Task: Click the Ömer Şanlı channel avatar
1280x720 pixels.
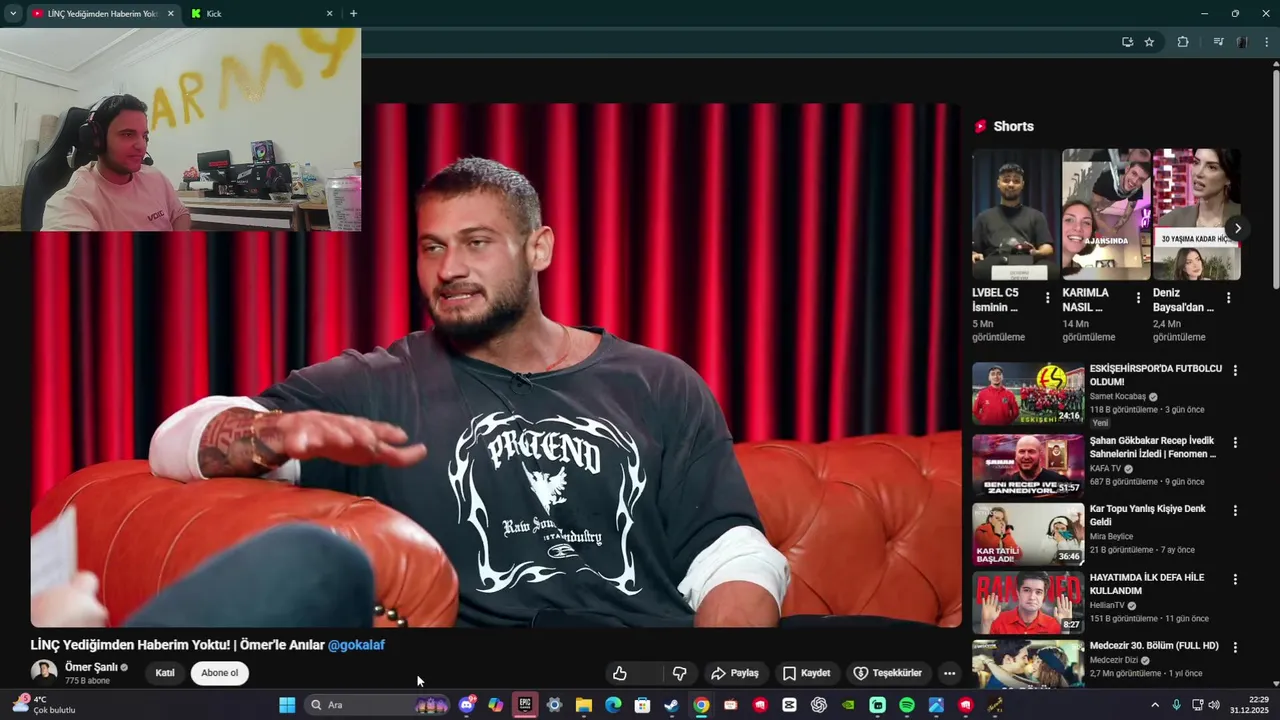Action: (x=44, y=672)
